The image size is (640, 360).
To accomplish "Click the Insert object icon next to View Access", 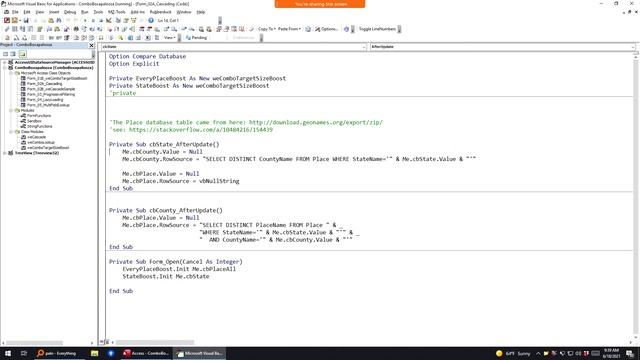I will click(x=15, y=20).
